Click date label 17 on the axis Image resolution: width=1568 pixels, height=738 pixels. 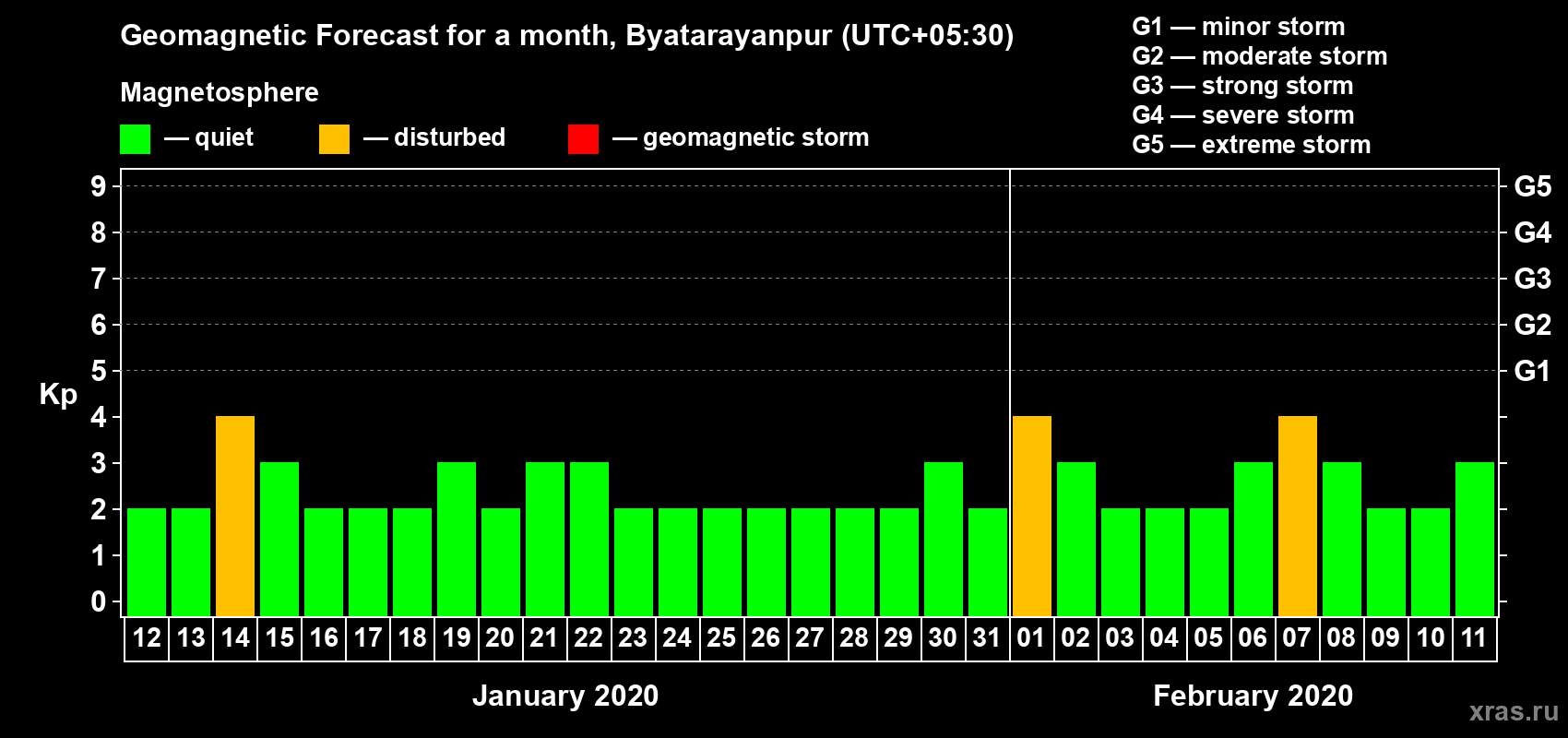click(368, 637)
